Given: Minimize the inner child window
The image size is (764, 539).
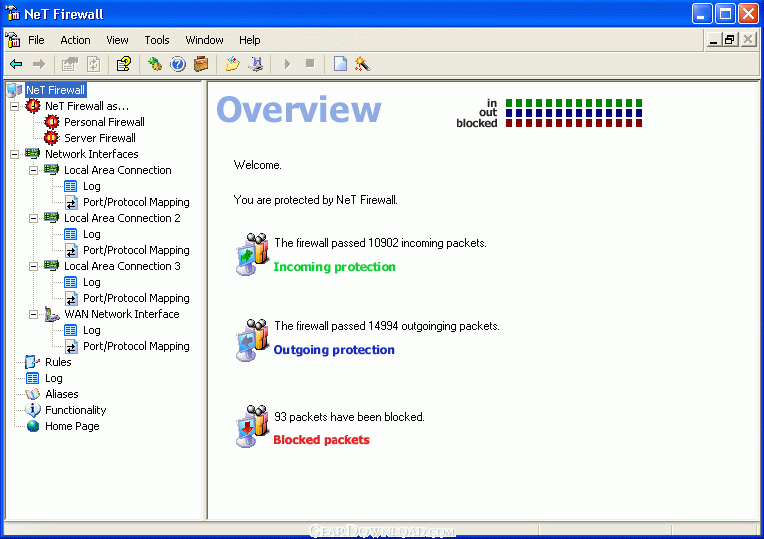Looking at the screenshot, I should [713, 39].
